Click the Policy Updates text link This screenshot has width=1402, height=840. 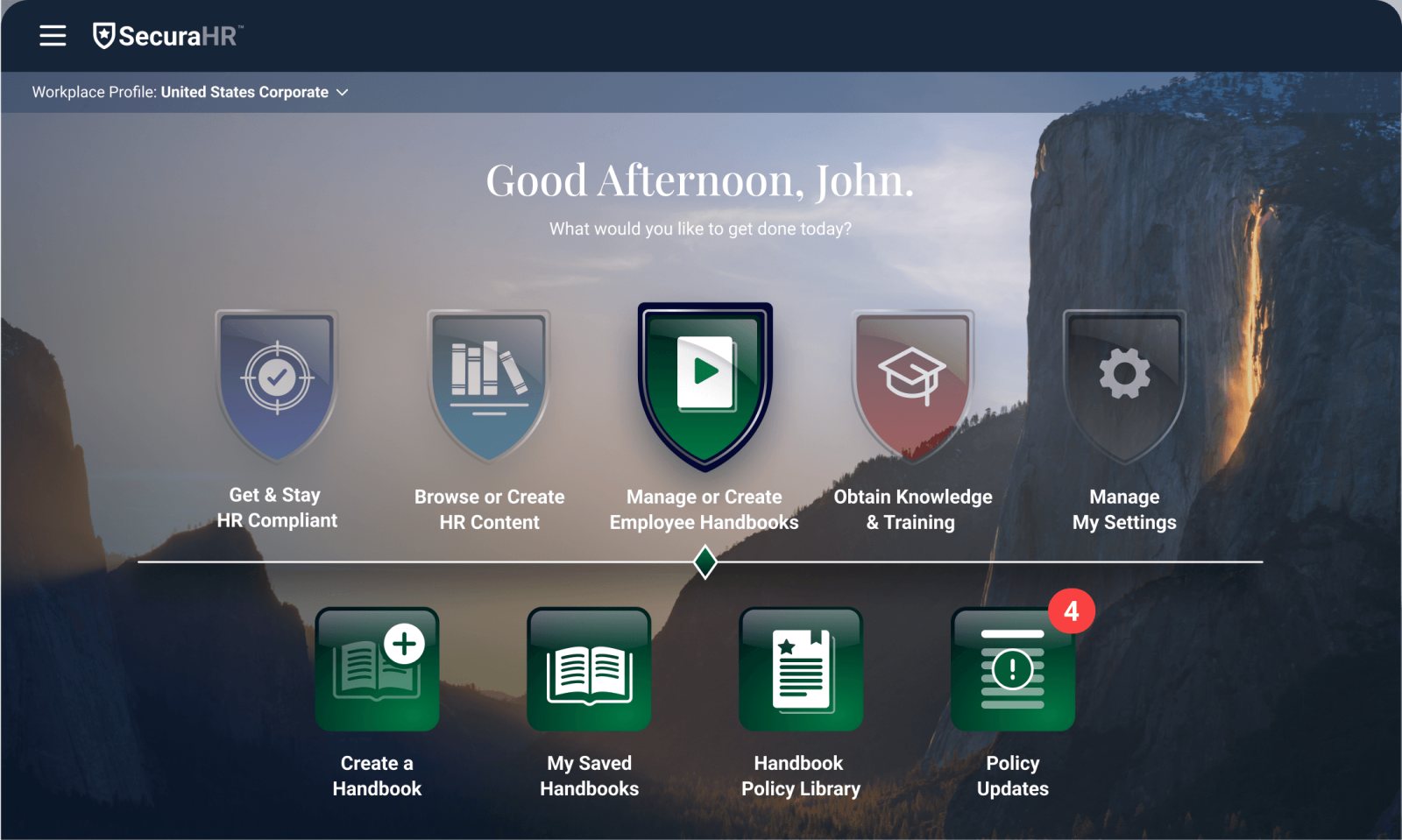coord(1012,776)
